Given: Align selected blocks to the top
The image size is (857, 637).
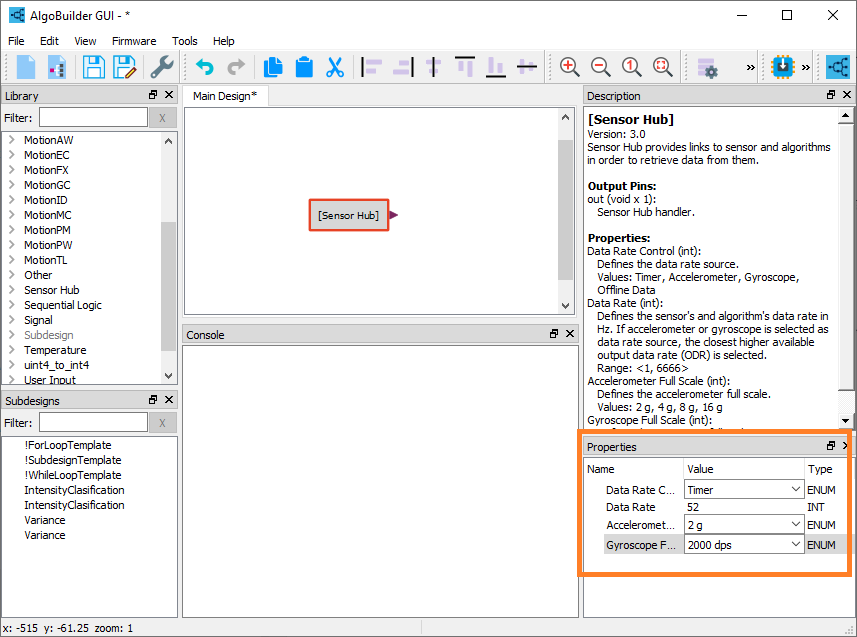Looking at the screenshot, I should [x=465, y=67].
